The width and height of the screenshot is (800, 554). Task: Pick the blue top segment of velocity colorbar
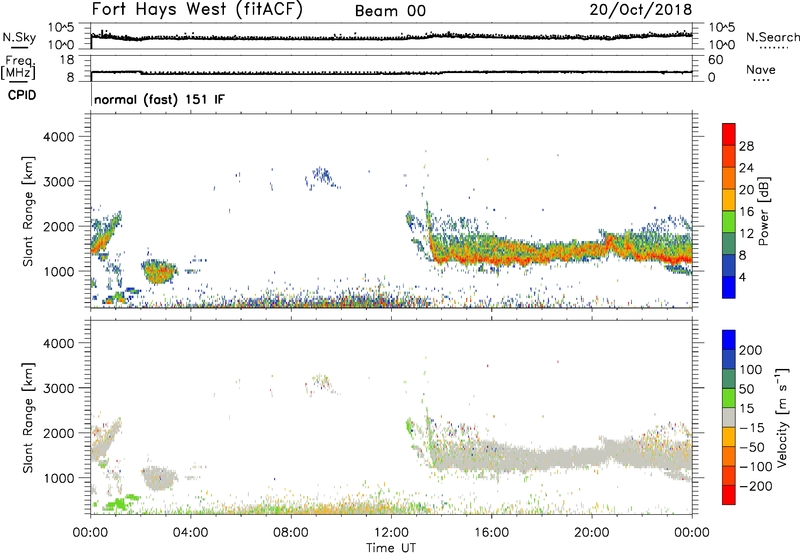[x=729, y=340]
